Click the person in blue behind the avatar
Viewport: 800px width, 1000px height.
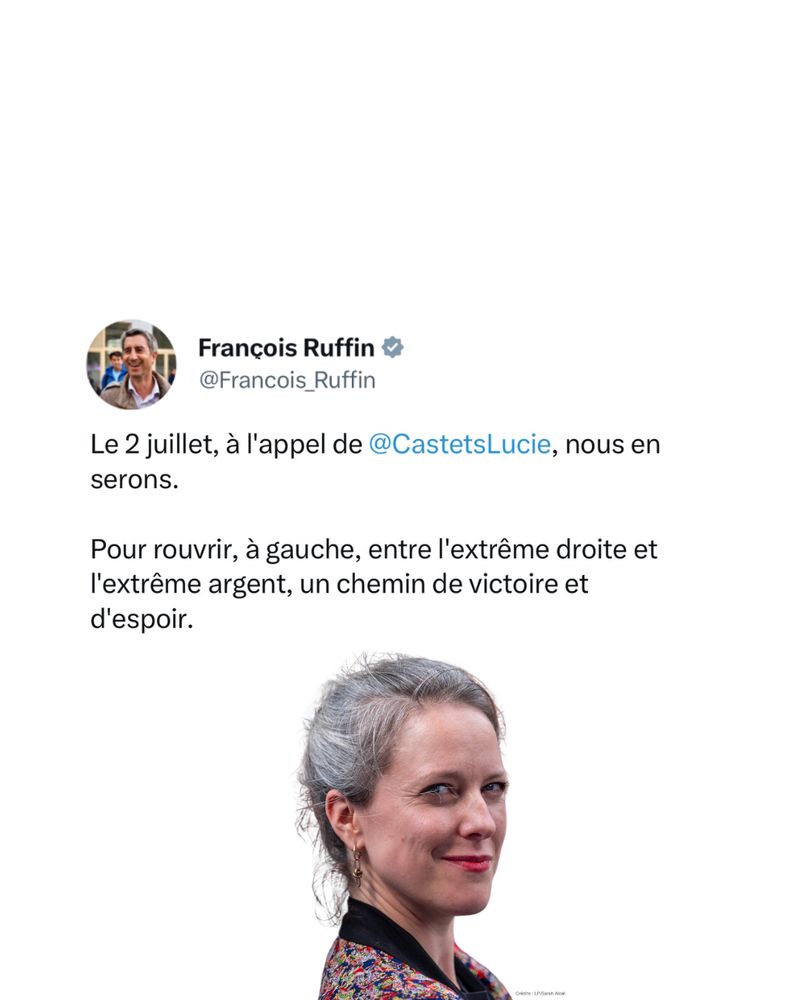[114, 369]
